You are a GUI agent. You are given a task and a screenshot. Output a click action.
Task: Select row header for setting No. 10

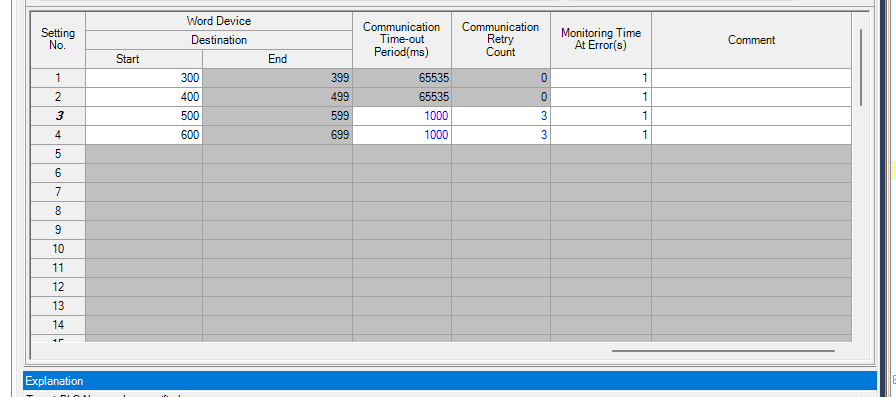pos(58,248)
